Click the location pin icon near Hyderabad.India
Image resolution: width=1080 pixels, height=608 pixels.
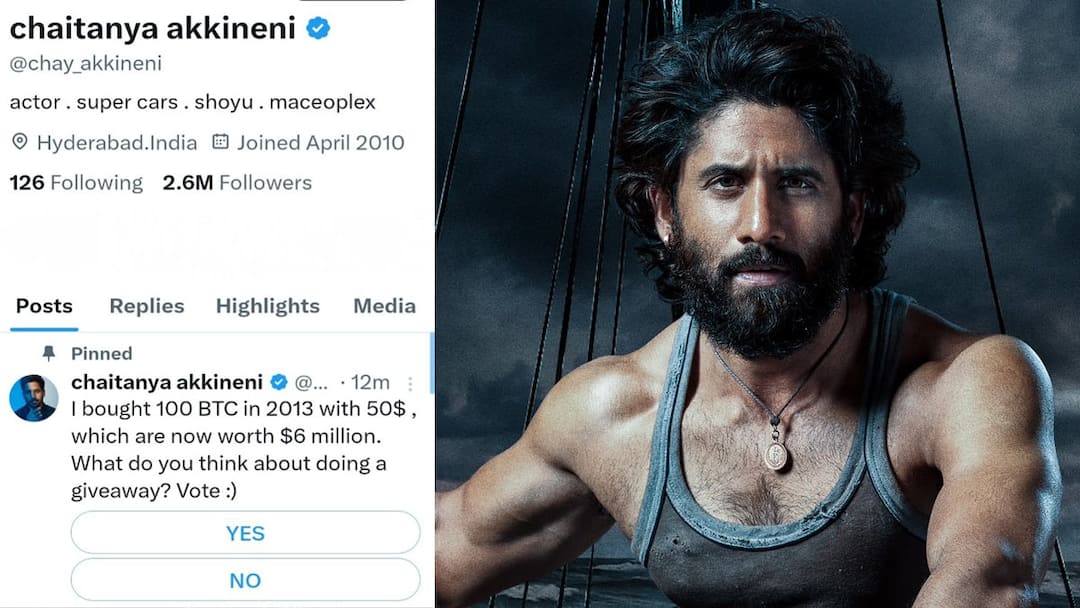coord(19,142)
